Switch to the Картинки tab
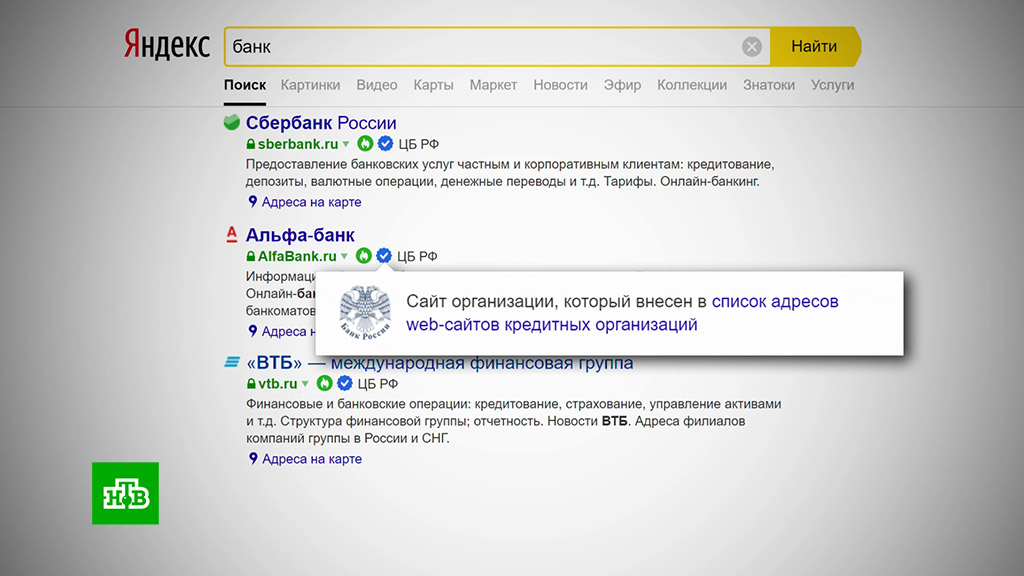This screenshot has height=576, width=1024. click(x=310, y=85)
